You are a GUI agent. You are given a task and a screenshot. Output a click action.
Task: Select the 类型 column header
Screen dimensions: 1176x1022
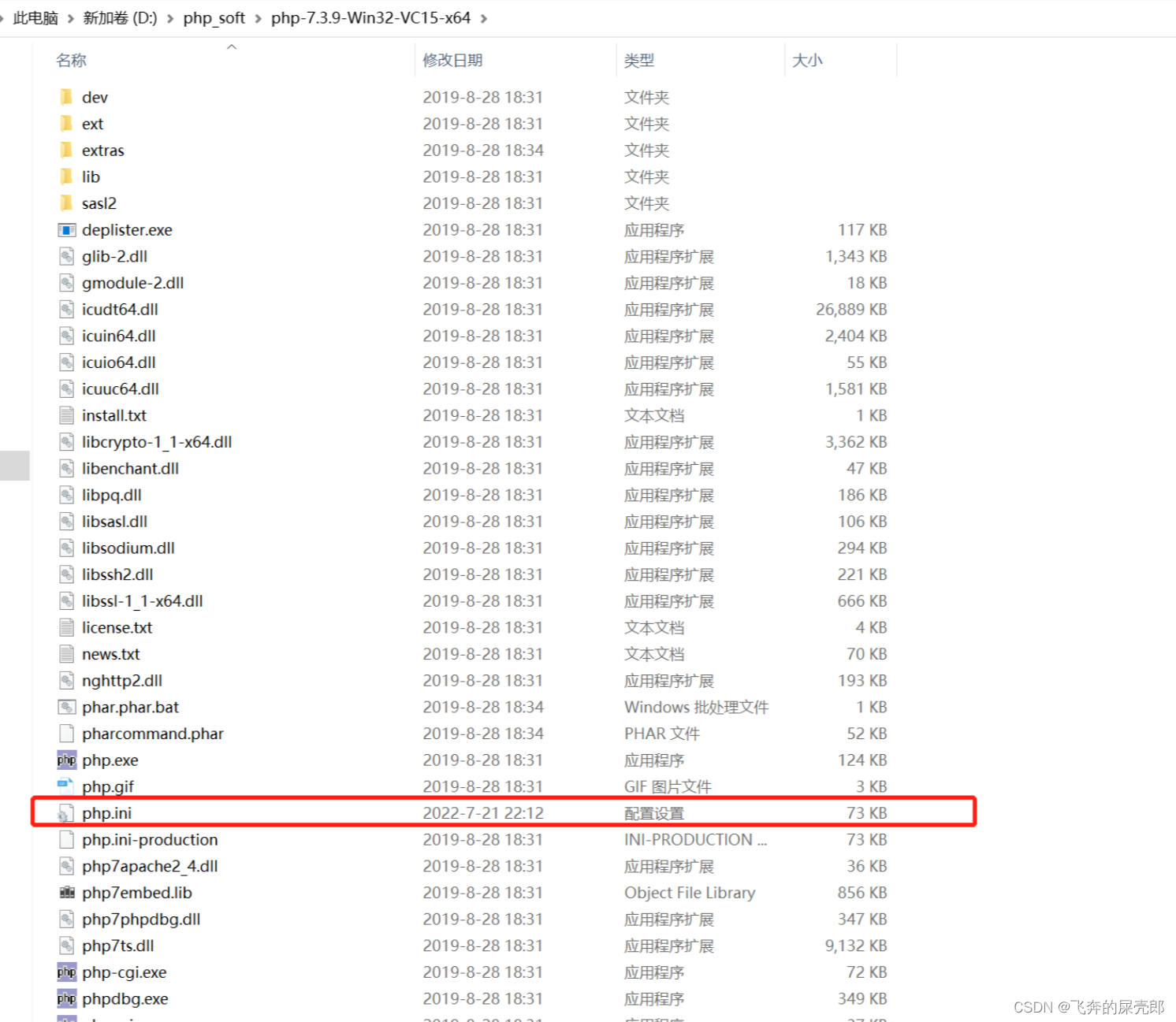click(x=639, y=59)
